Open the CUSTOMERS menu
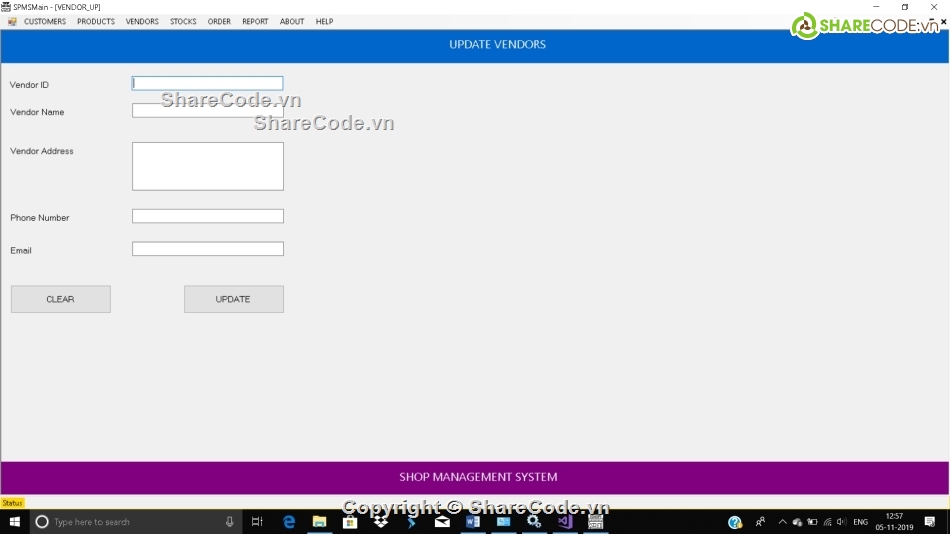Screen dimensions: 950x534 (x=45, y=21)
